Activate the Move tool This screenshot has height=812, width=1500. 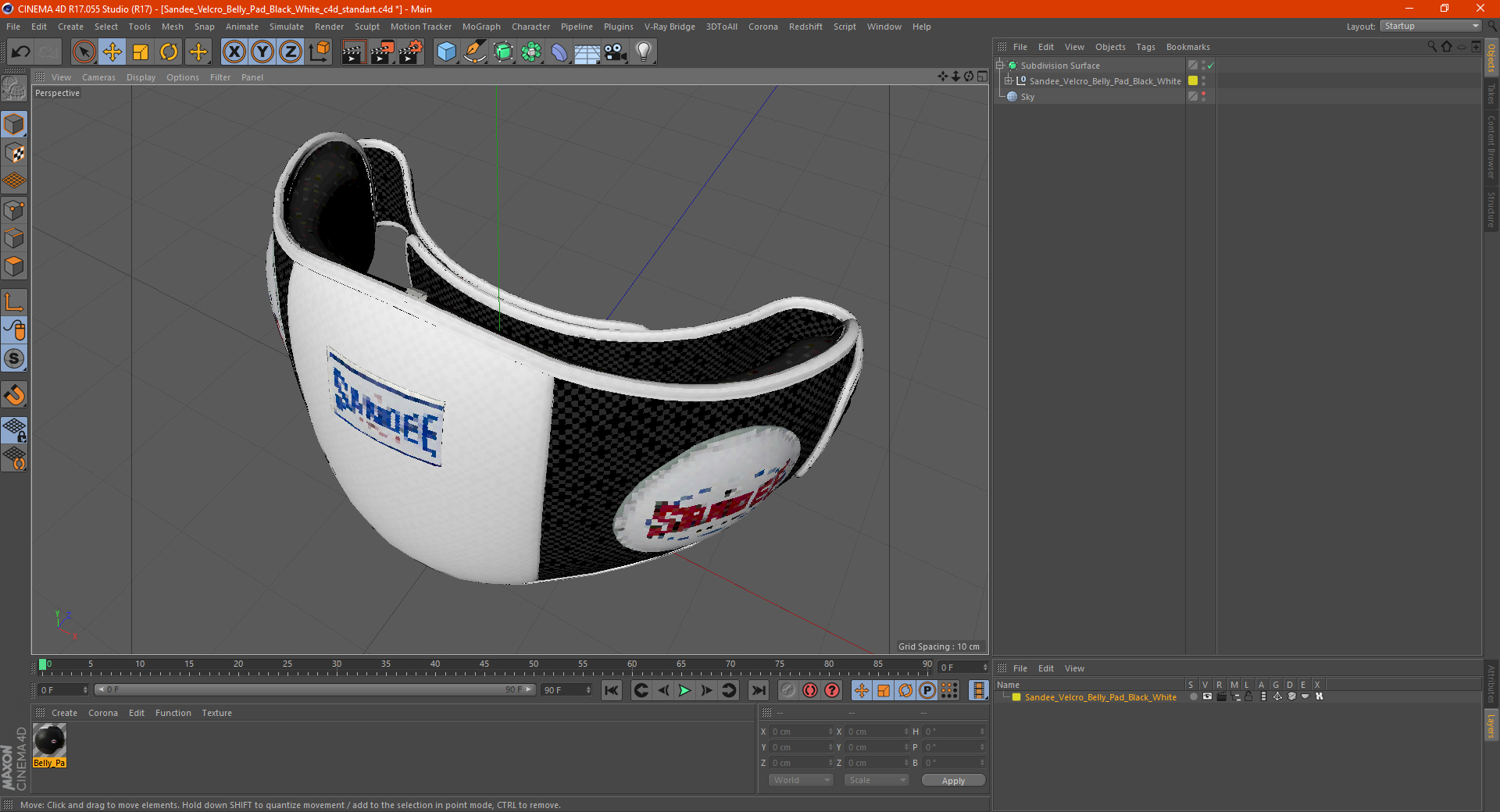(x=112, y=52)
